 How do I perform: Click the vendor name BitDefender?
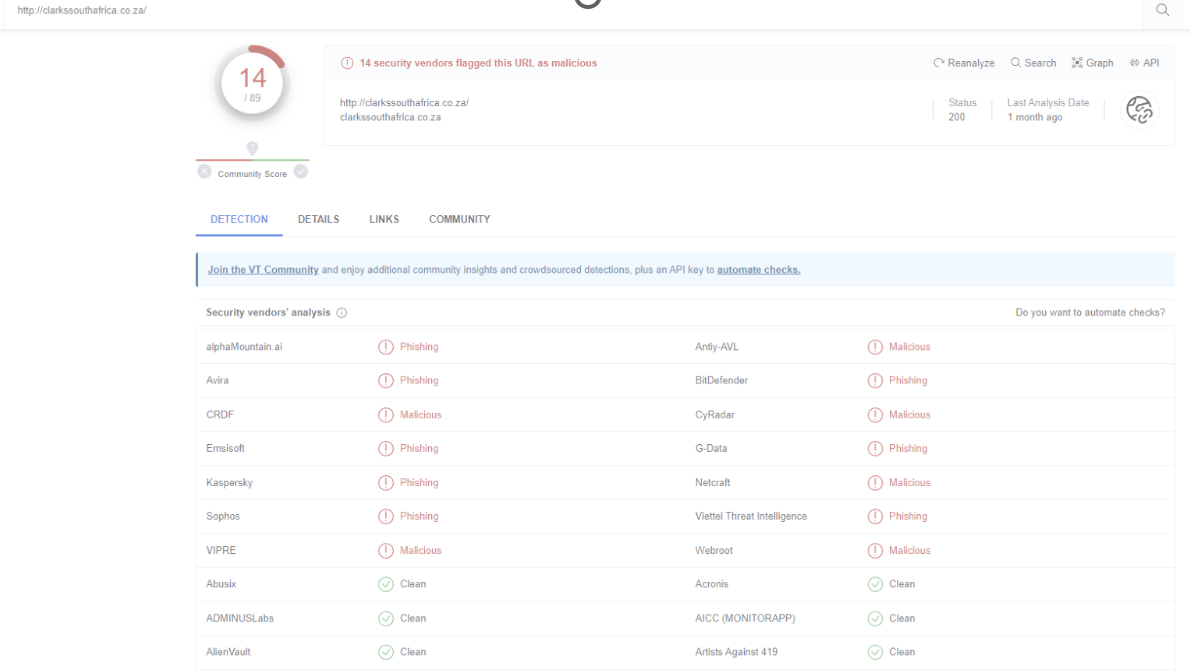722,380
